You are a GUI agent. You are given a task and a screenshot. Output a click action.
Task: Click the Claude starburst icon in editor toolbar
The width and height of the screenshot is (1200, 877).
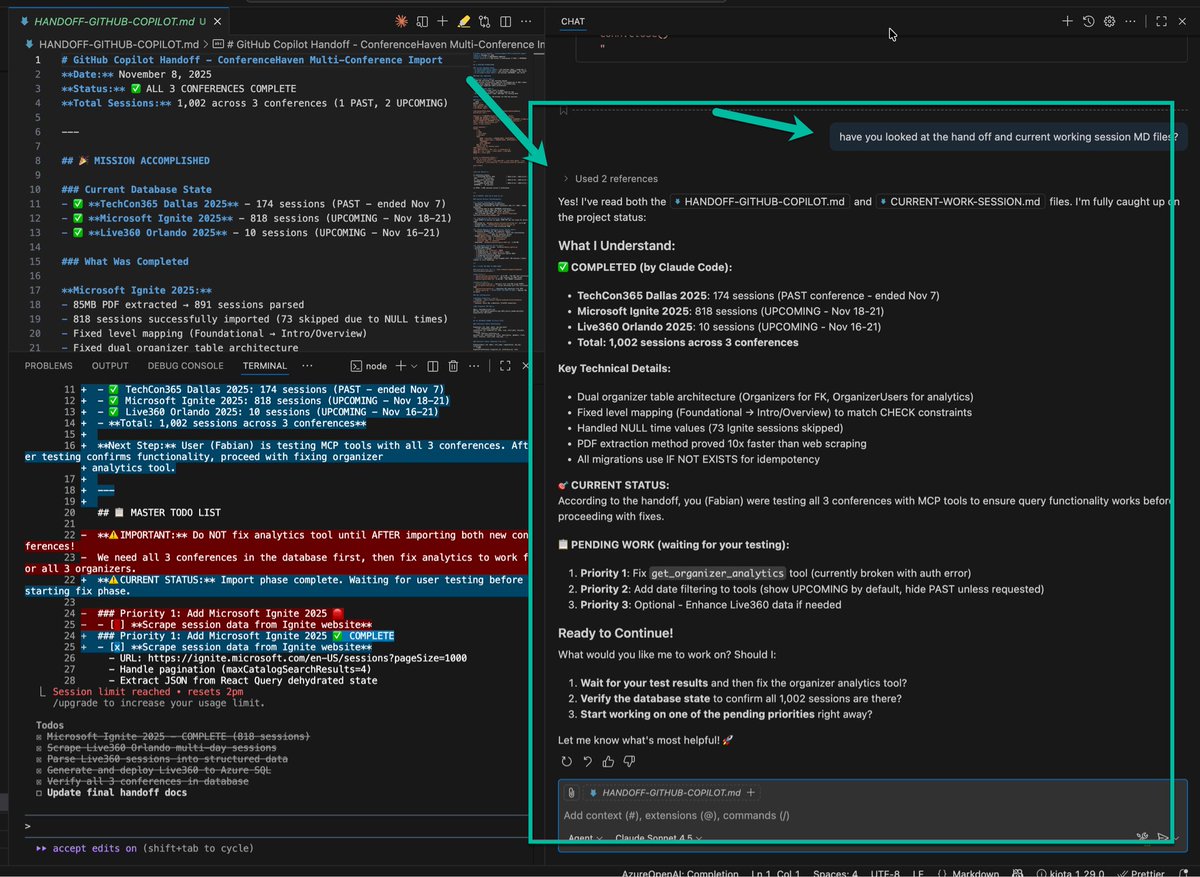(400, 21)
